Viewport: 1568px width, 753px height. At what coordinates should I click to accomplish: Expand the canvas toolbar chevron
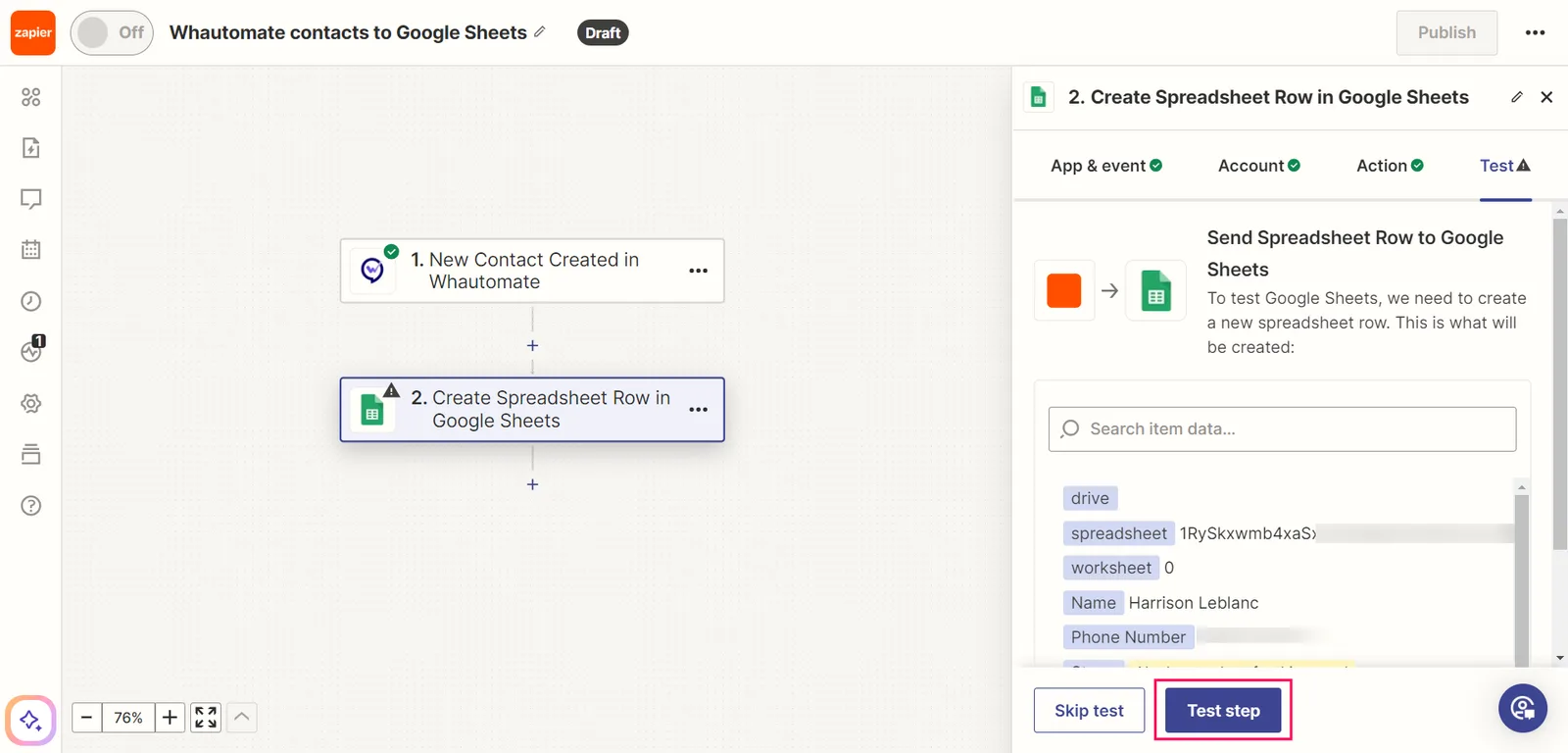pyautogui.click(x=242, y=718)
